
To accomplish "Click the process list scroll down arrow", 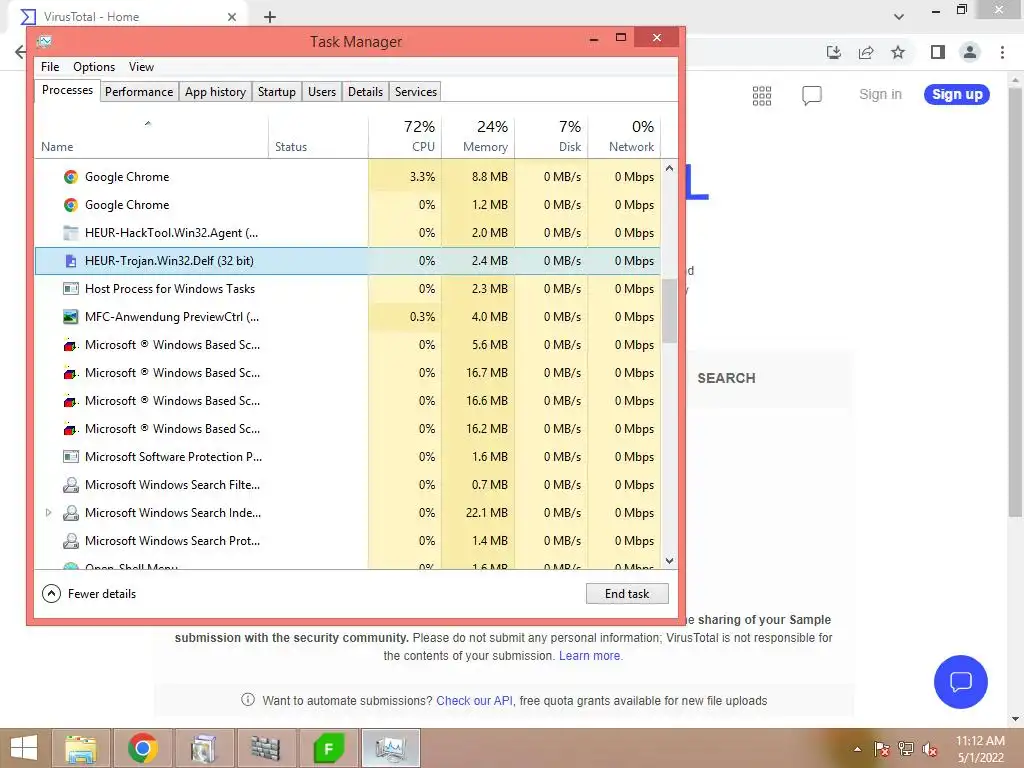I will click(669, 560).
